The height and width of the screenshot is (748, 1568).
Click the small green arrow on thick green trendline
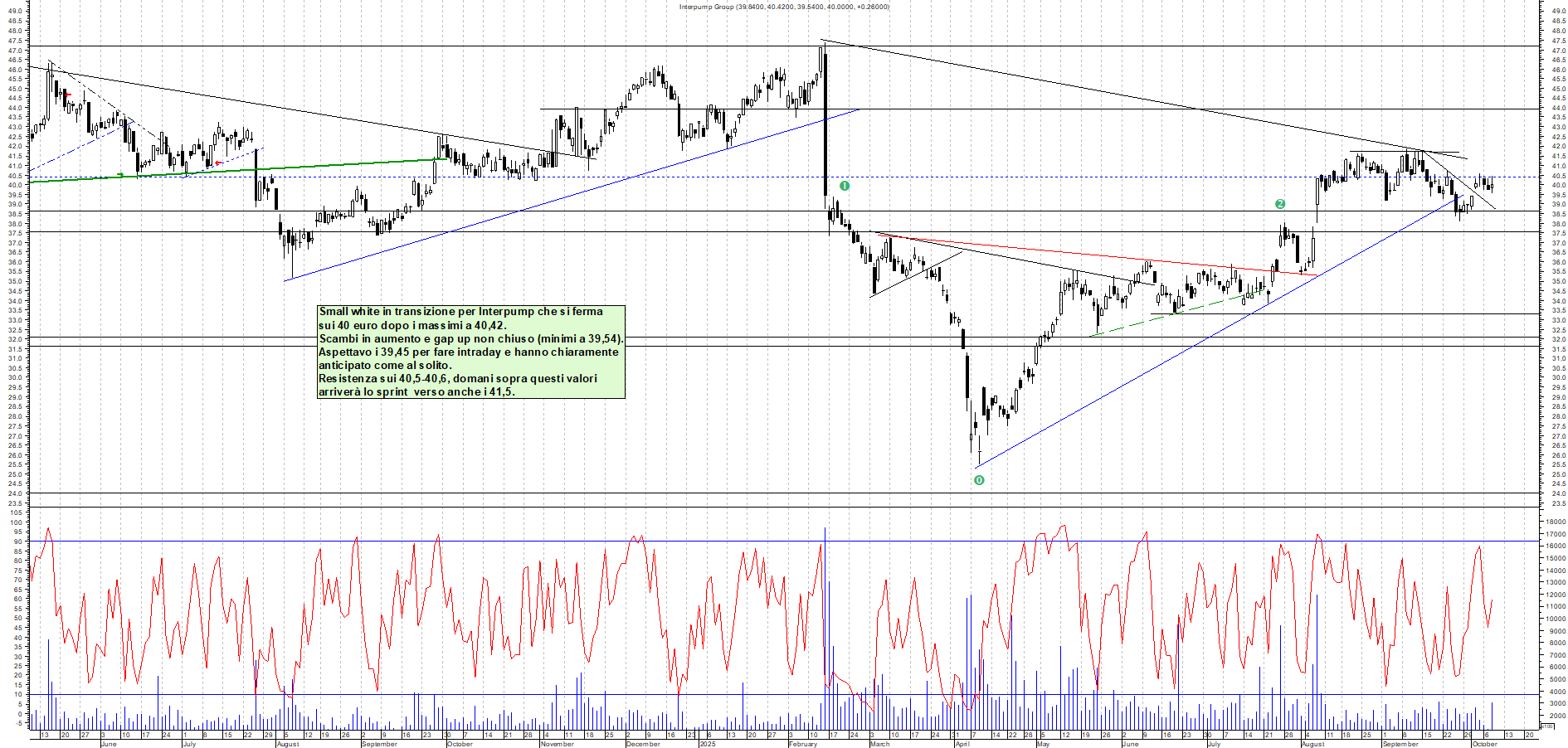point(121,175)
